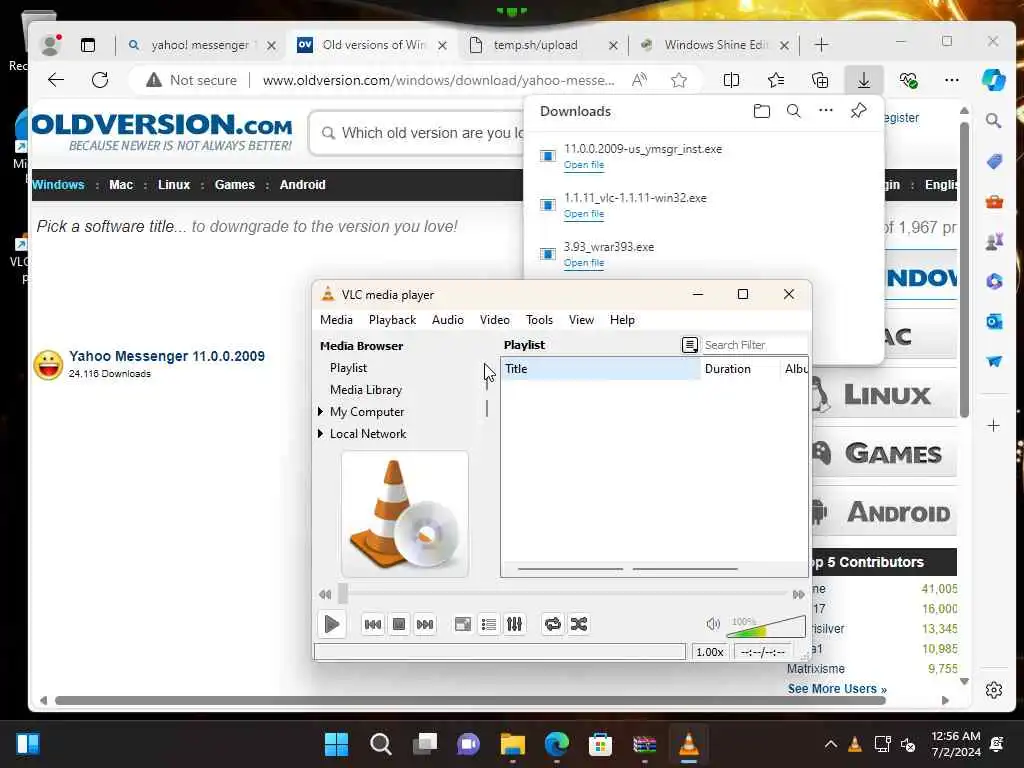Image resolution: width=1024 pixels, height=768 pixels.
Task: Click VLC slower playback arrows icon
Action: 325,594
